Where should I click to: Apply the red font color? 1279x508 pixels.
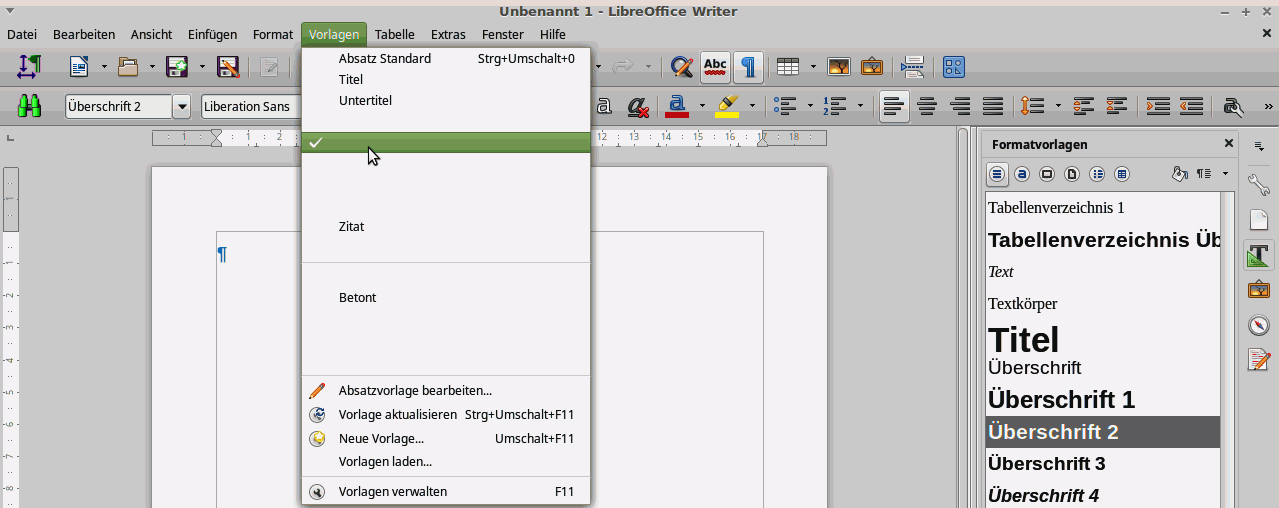point(677,106)
